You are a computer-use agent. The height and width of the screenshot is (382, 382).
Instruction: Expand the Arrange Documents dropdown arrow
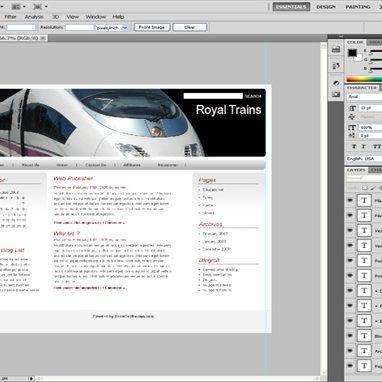coord(24,7)
